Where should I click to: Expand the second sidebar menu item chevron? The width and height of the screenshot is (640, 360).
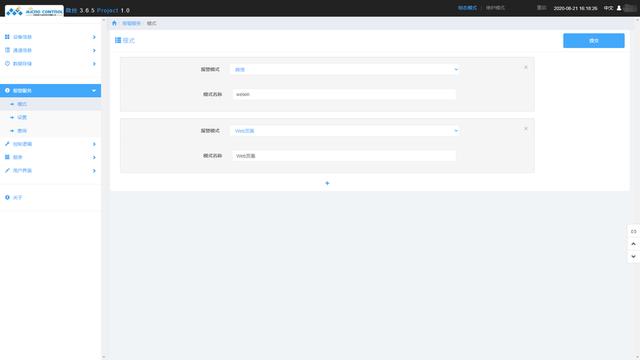coord(94,50)
